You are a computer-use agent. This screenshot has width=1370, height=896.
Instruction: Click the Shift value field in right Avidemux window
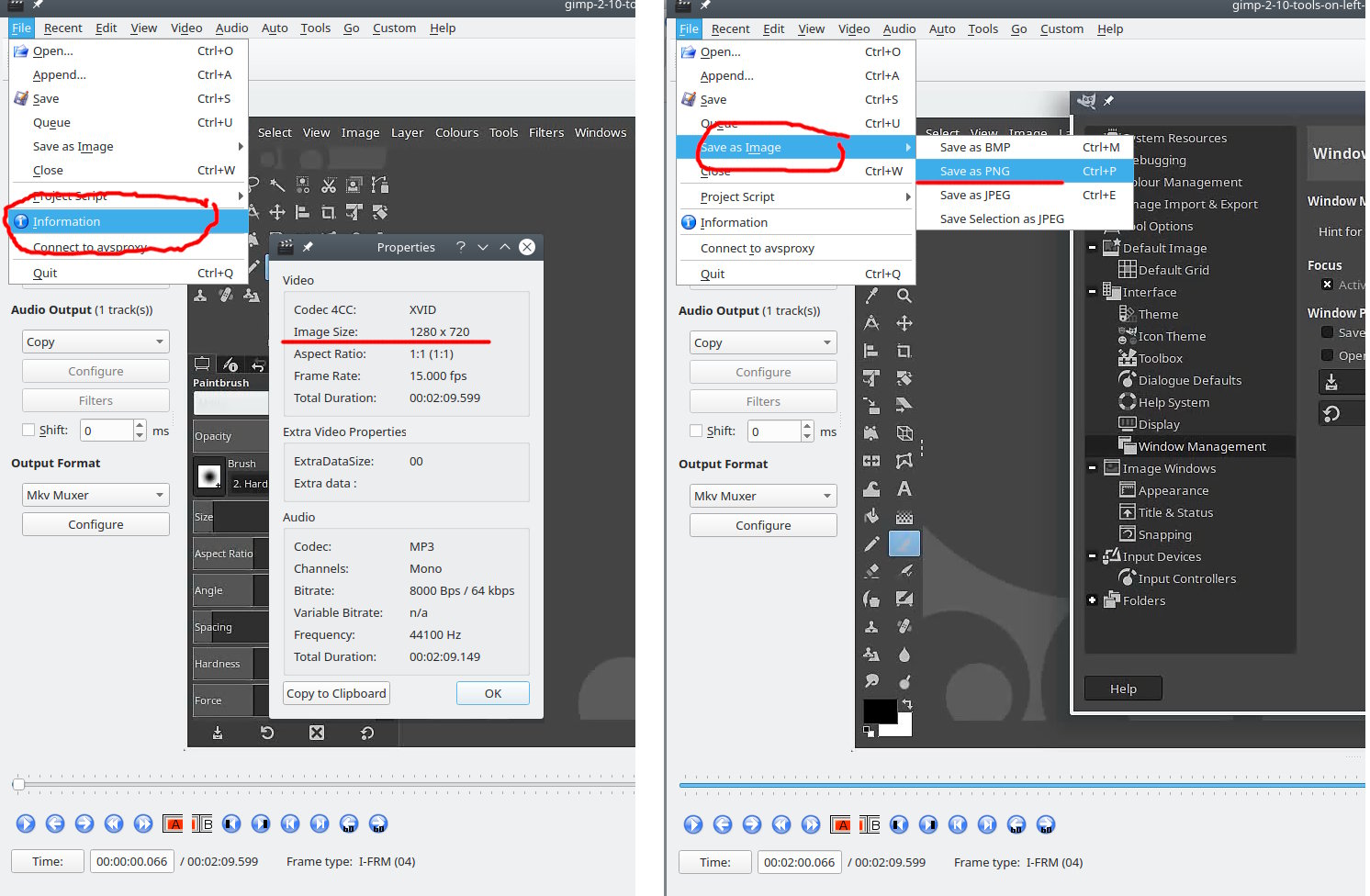point(774,431)
